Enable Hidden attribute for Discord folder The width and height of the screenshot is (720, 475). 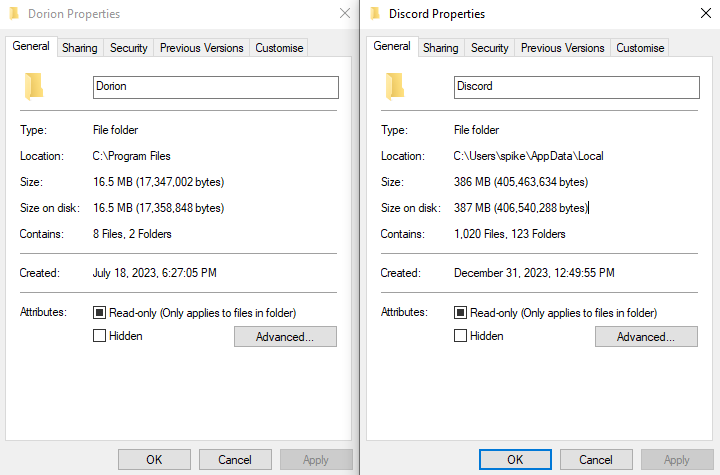point(460,336)
